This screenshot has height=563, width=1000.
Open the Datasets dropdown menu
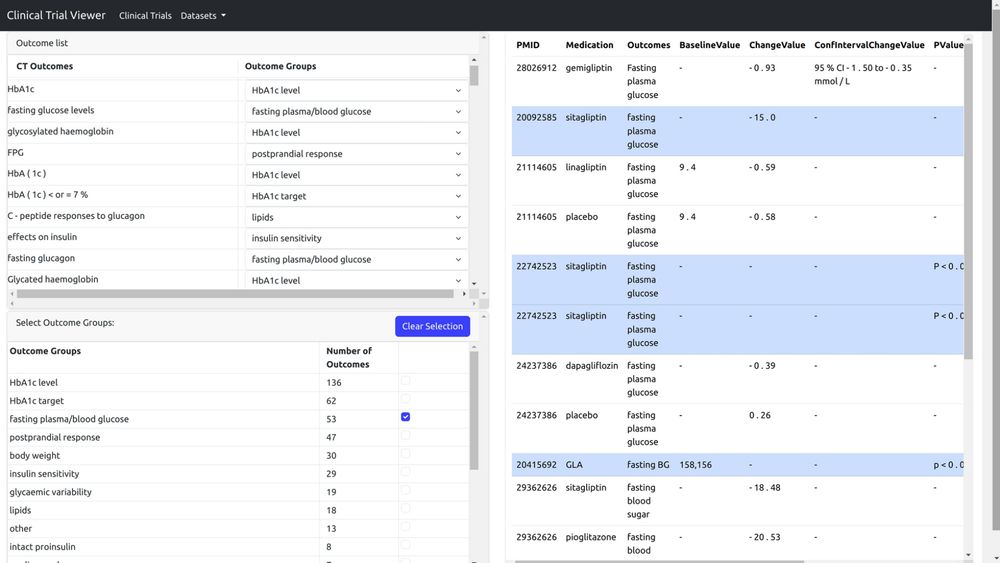203,15
